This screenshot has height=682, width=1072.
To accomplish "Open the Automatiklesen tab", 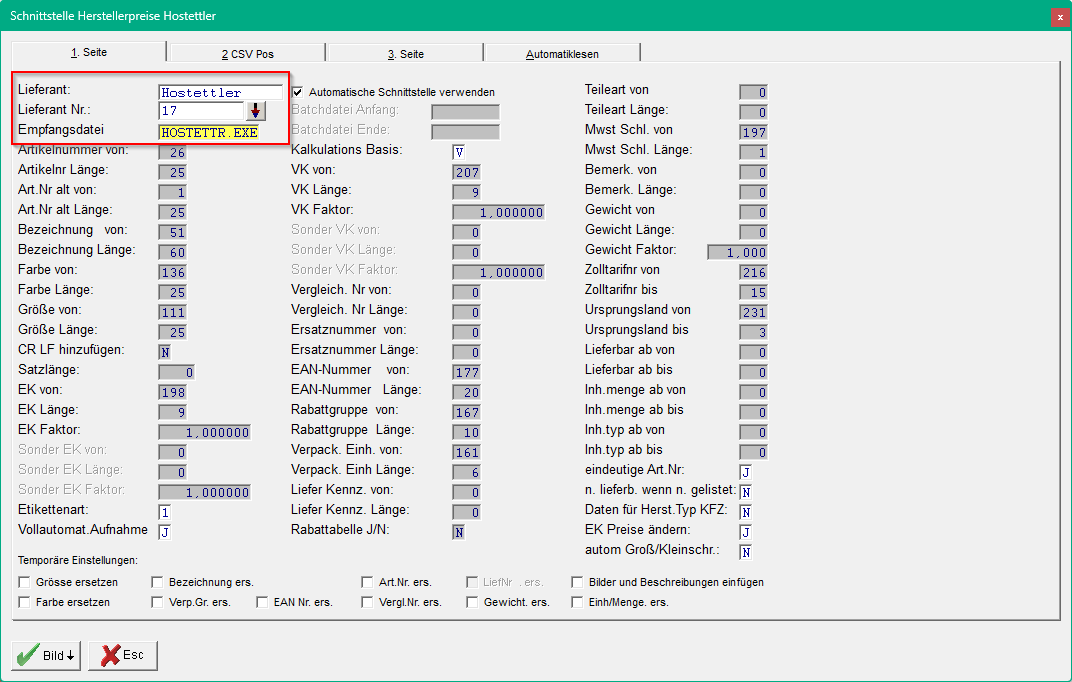I will 561,52.
